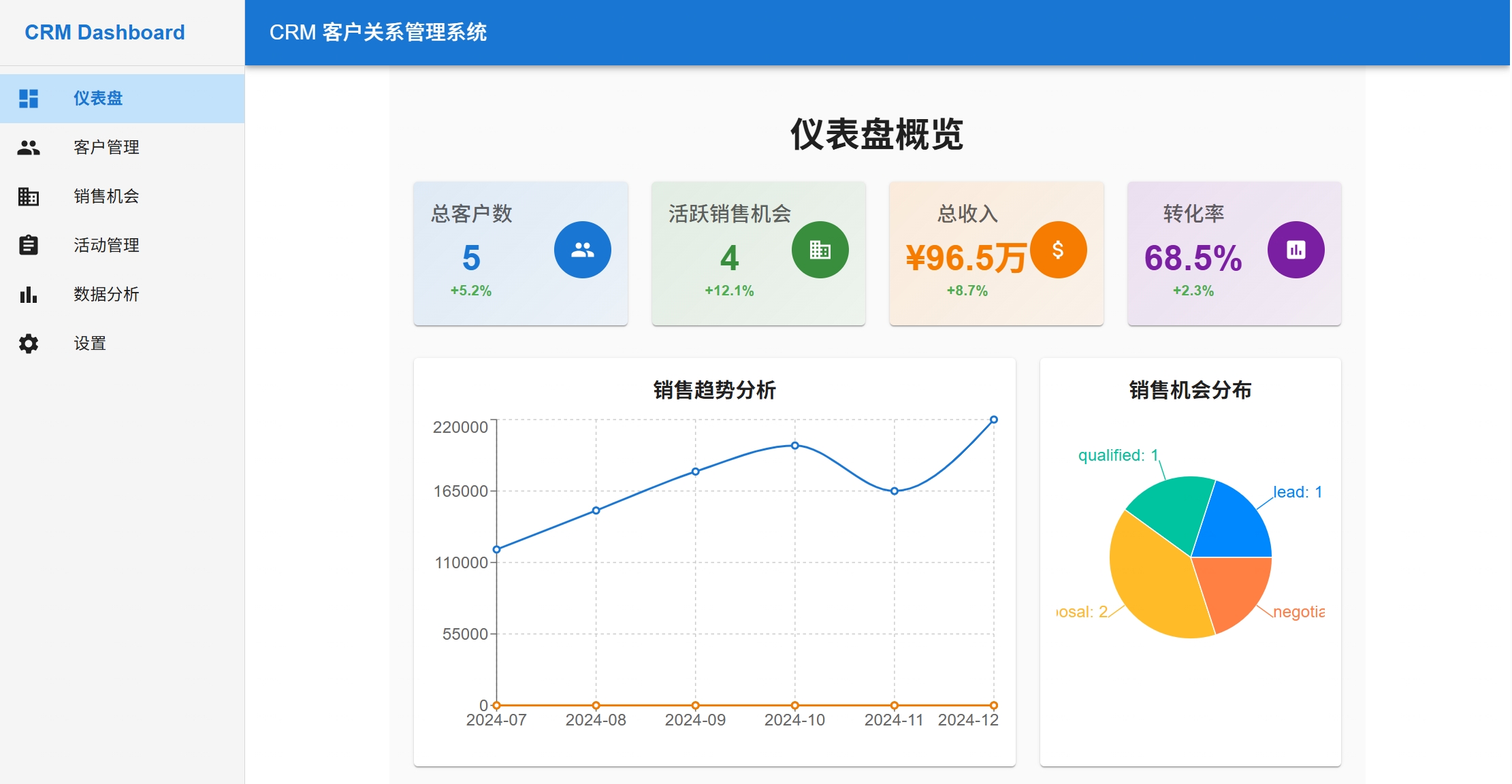Click the ¥96.5万 revenue value
The width and height of the screenshot is (1512, 784).
(x=965, y=259)
